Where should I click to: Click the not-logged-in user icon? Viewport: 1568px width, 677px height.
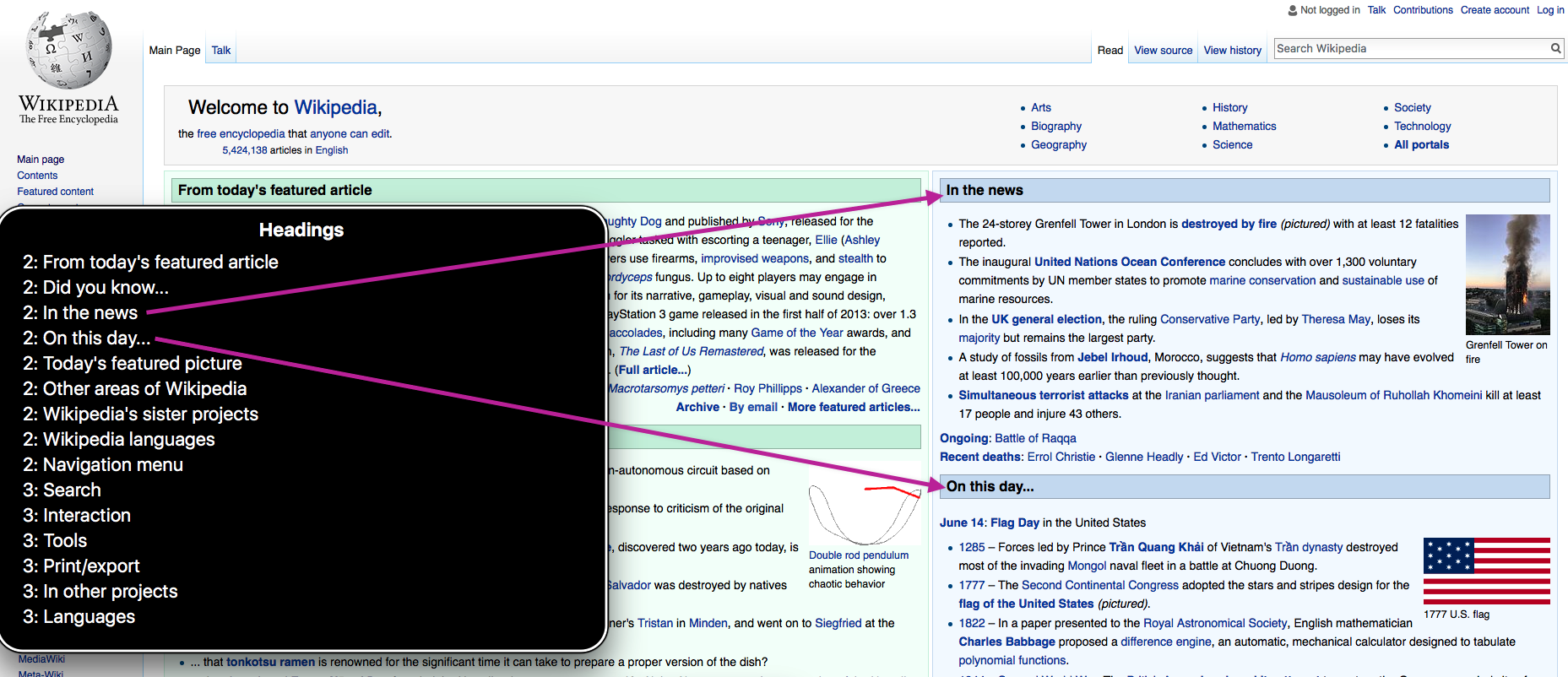point(1292,10)
